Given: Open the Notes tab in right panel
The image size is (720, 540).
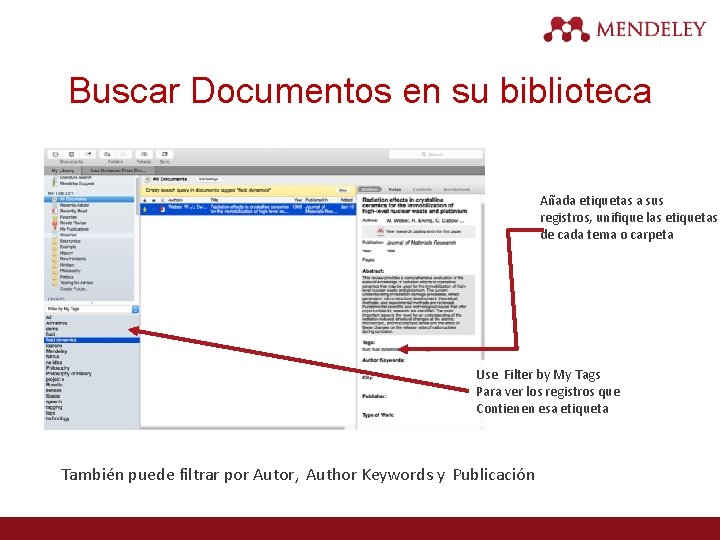Looking at the screenshot, I should (395, 189).
